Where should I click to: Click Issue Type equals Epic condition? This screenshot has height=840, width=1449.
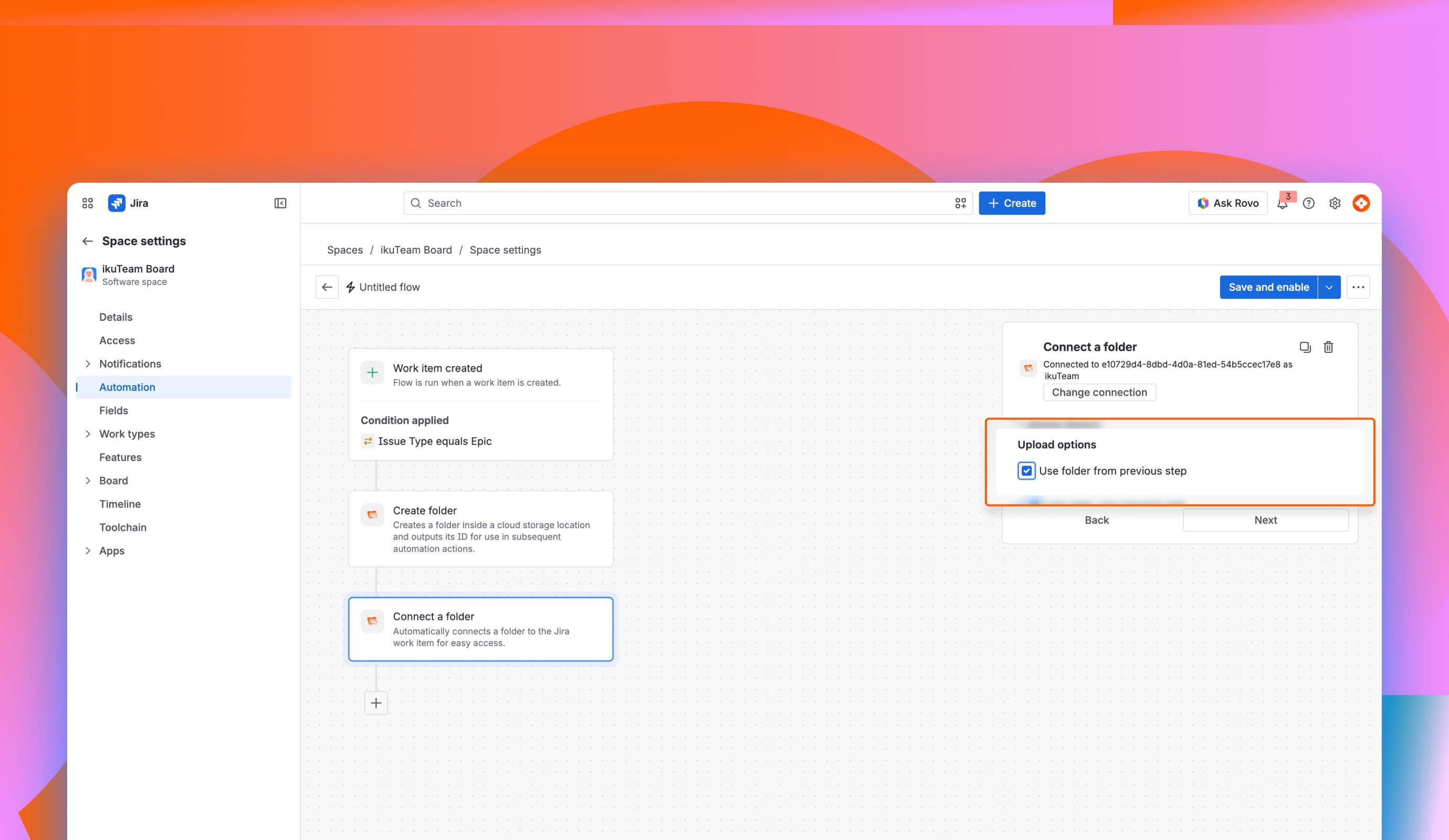(x=435, y=441)
